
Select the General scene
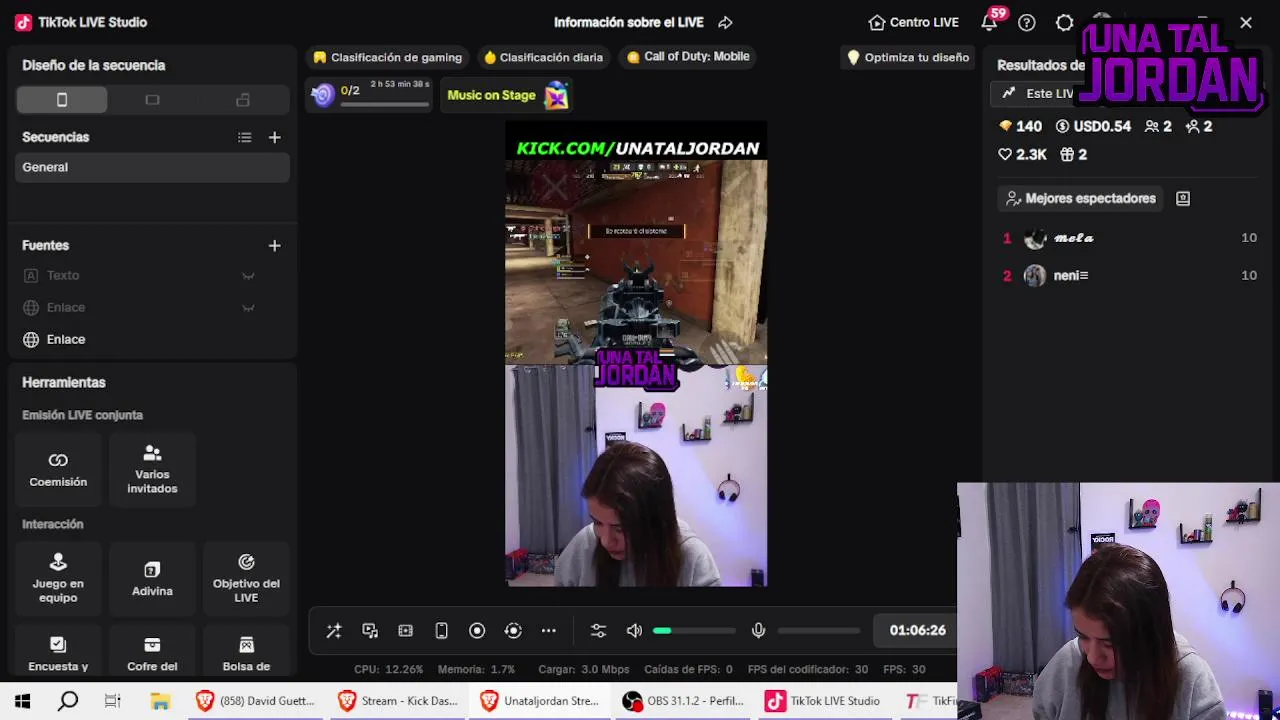point(153,167)
